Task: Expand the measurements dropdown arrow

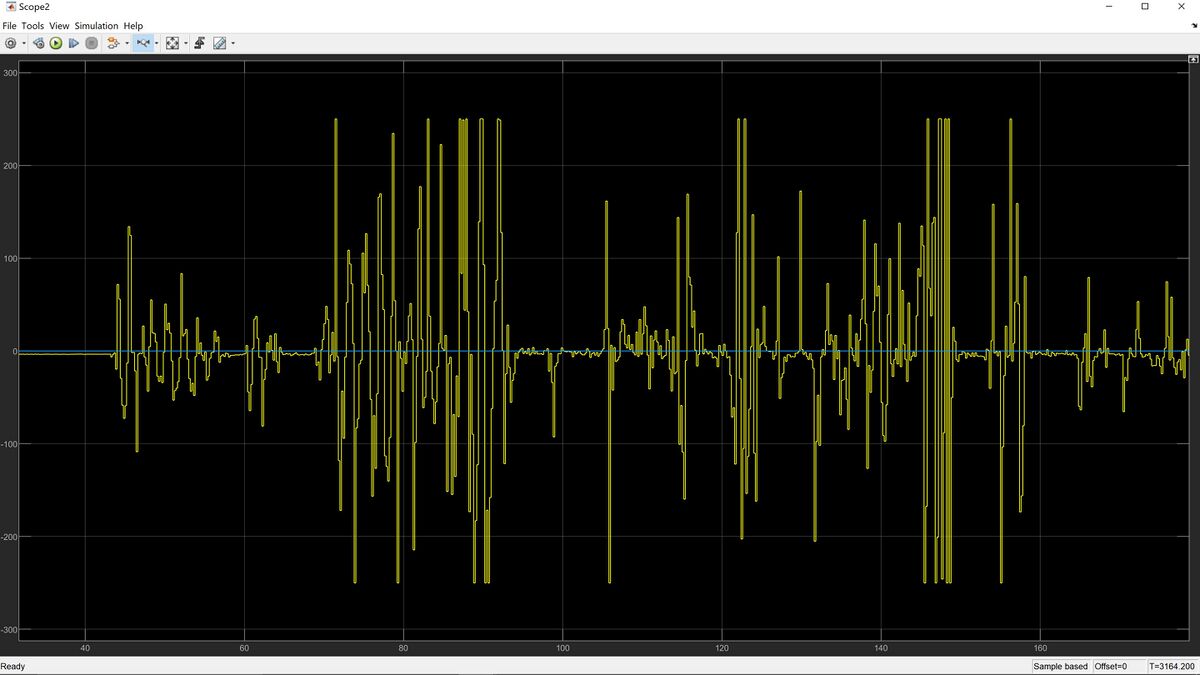Action: [x=233, y=43]
